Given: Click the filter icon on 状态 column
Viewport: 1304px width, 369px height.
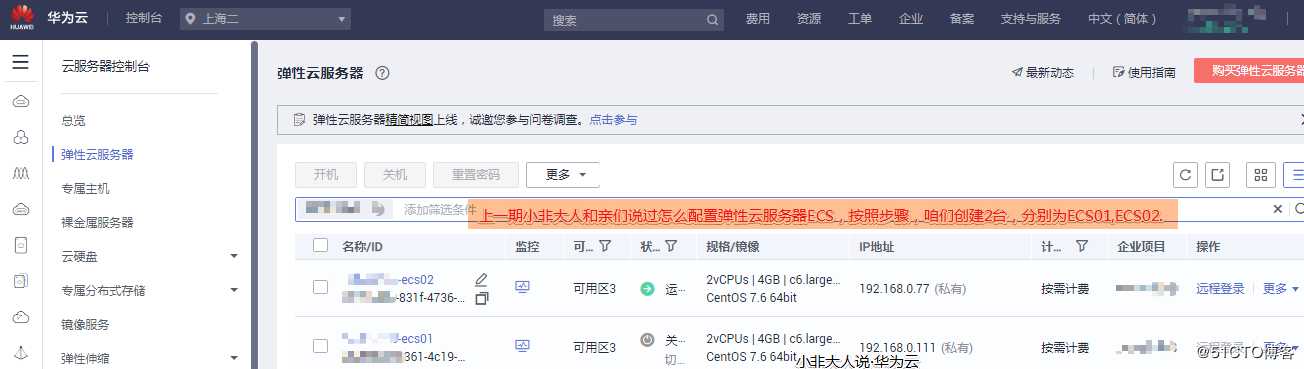Looking at the screenshot, I should (x=671, y=246).
